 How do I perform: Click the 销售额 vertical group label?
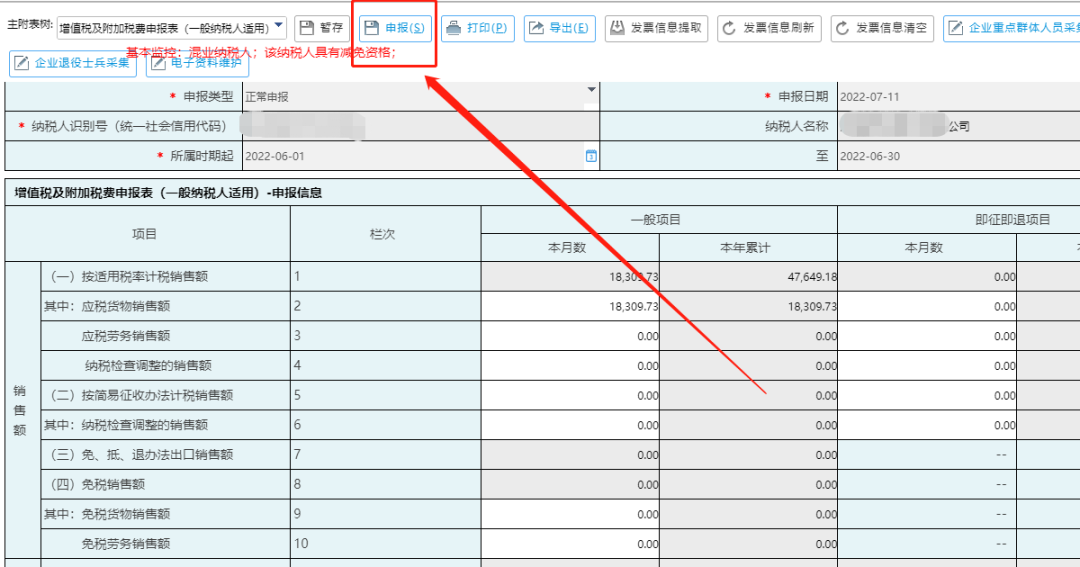(20, 411)
